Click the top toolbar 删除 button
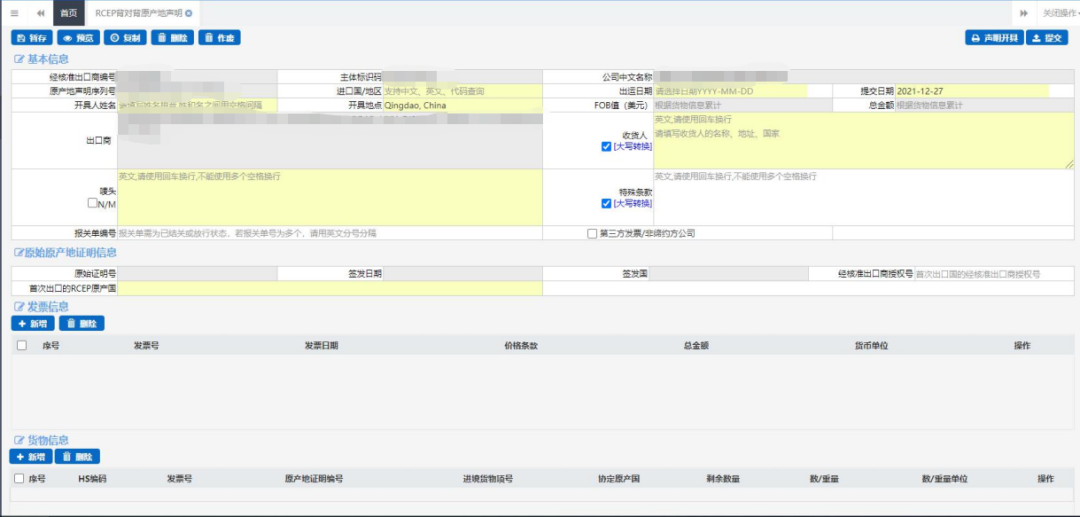1080x517 pixels. pos(172,38)
